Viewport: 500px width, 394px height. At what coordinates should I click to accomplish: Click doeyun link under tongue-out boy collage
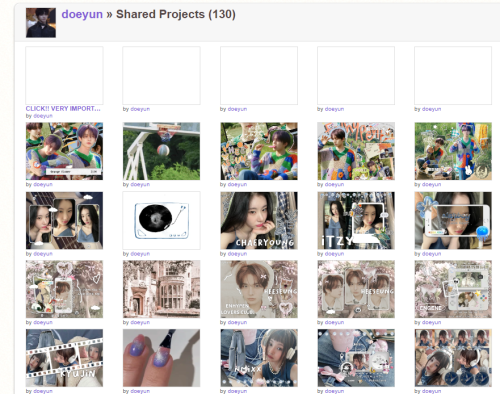point(237,184)
